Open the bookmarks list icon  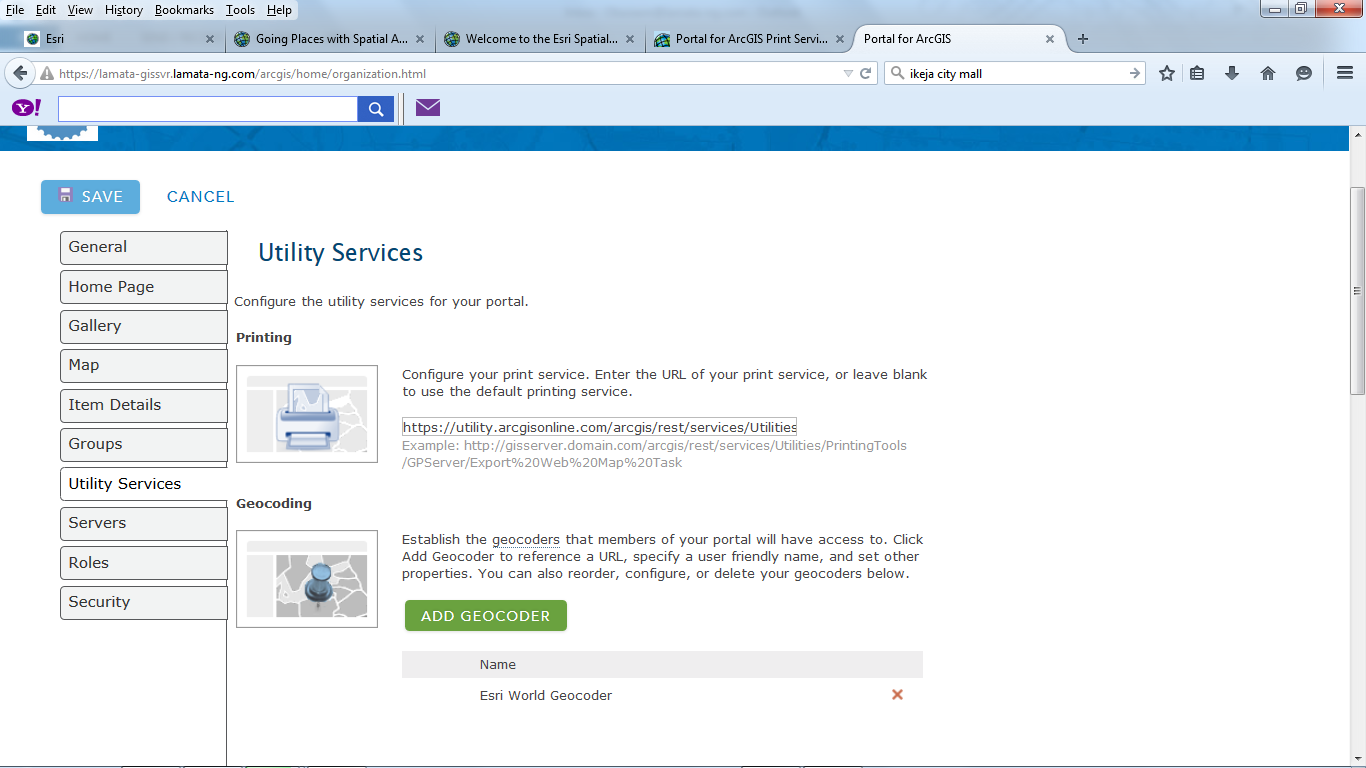coord(1198,73)
